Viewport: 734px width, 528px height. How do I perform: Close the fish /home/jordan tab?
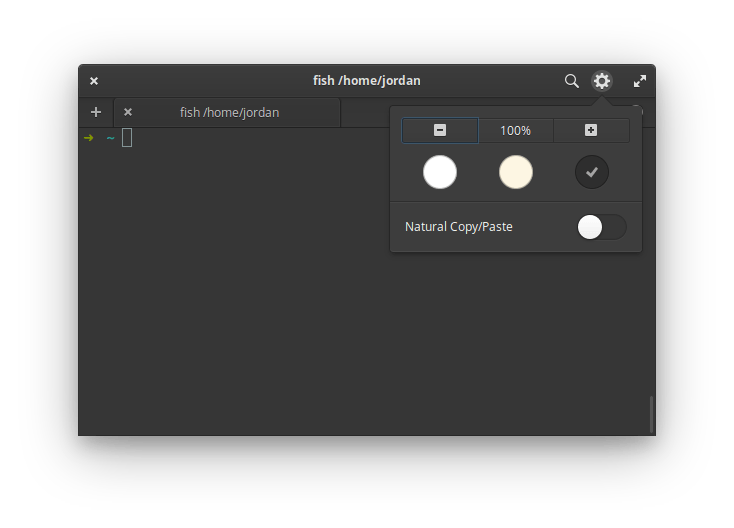128,112
